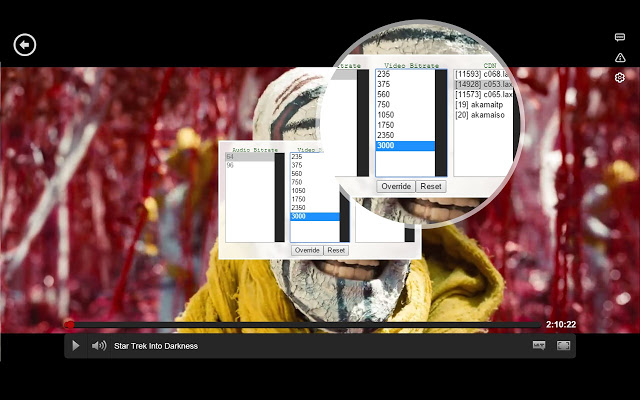Screen dimensions: 640x400
Task: Open subtitles icon in the bottom player bar
Action: click(x=539, y=346)
